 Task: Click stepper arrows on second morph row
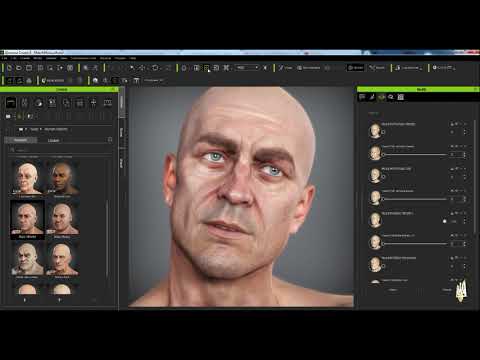click(x=465, y=155)
